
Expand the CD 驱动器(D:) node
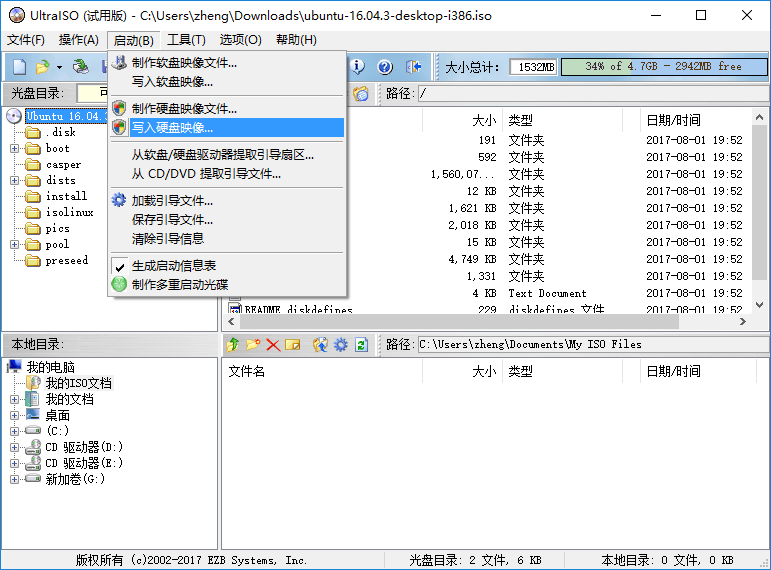(x=14, y=448)
